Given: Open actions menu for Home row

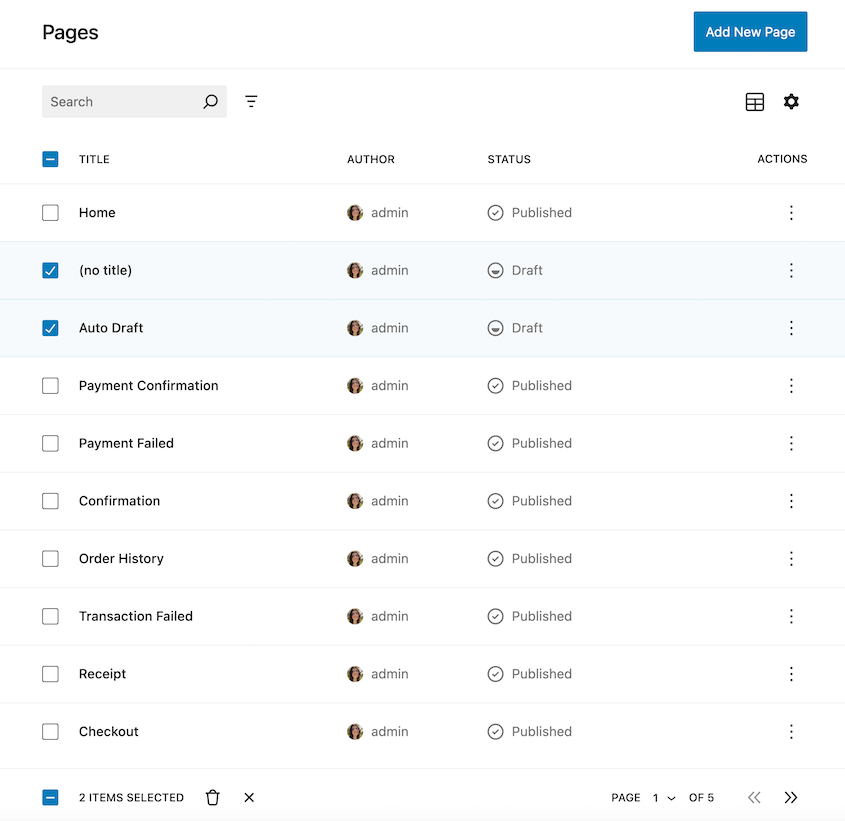Looking at the screenshot, I should tap(791, 212).
